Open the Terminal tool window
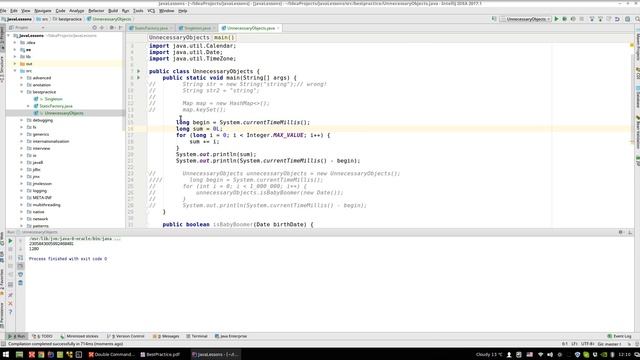 point(197,336)
